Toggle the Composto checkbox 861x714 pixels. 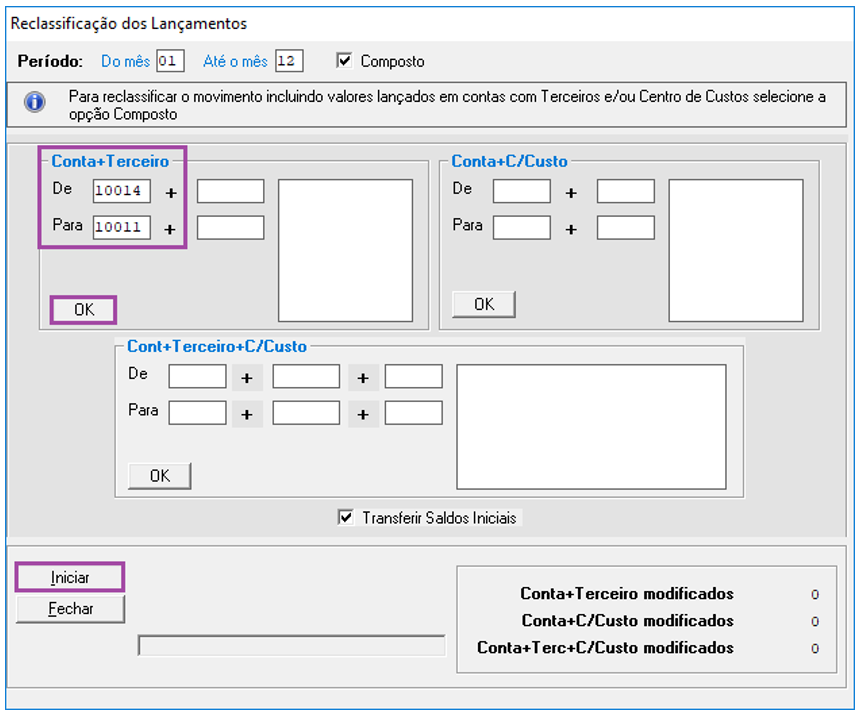tap(344, 60)
